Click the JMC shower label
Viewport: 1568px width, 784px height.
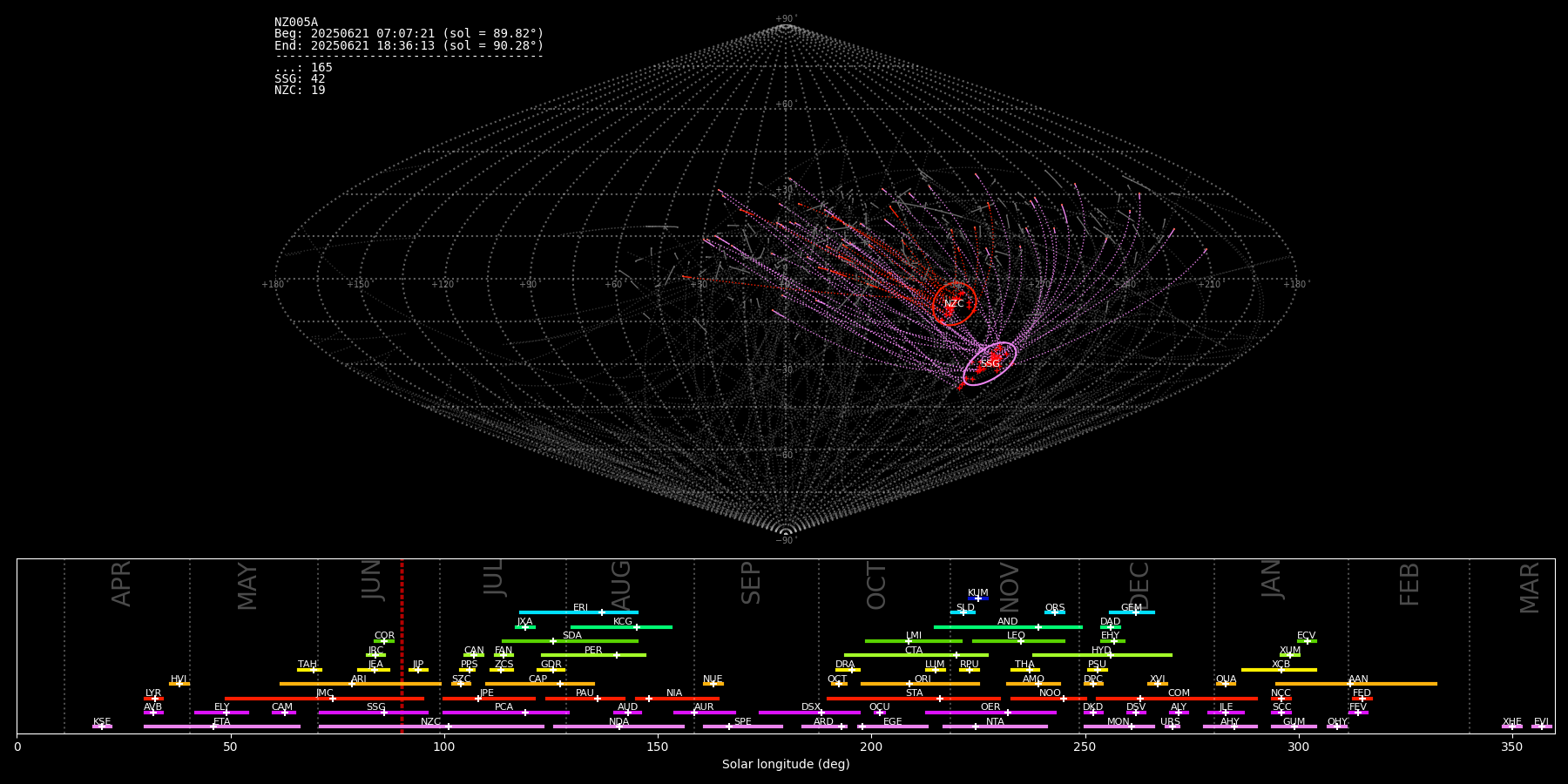pyautogui.click(x=325, y=693)
